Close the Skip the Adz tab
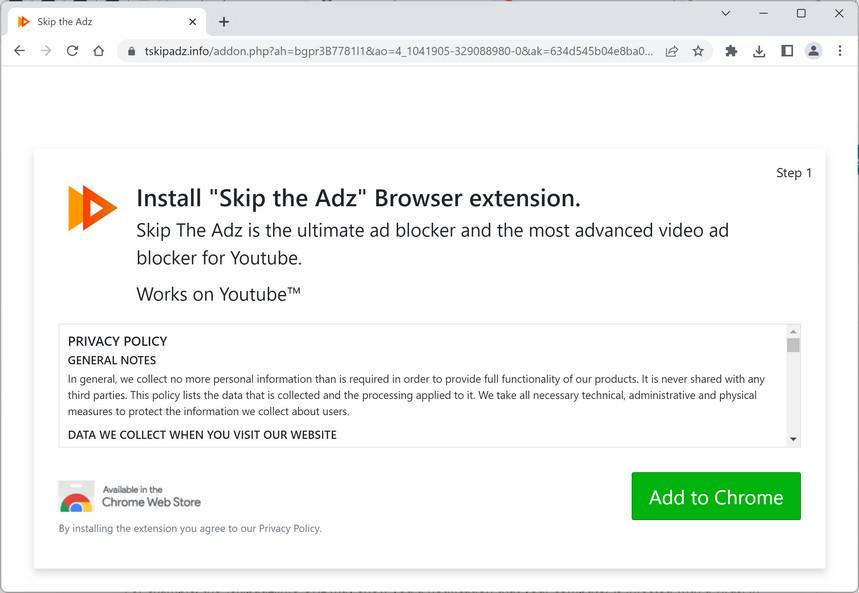The width and height of the screenshot is (859, 593). click(x=193, y=22)
